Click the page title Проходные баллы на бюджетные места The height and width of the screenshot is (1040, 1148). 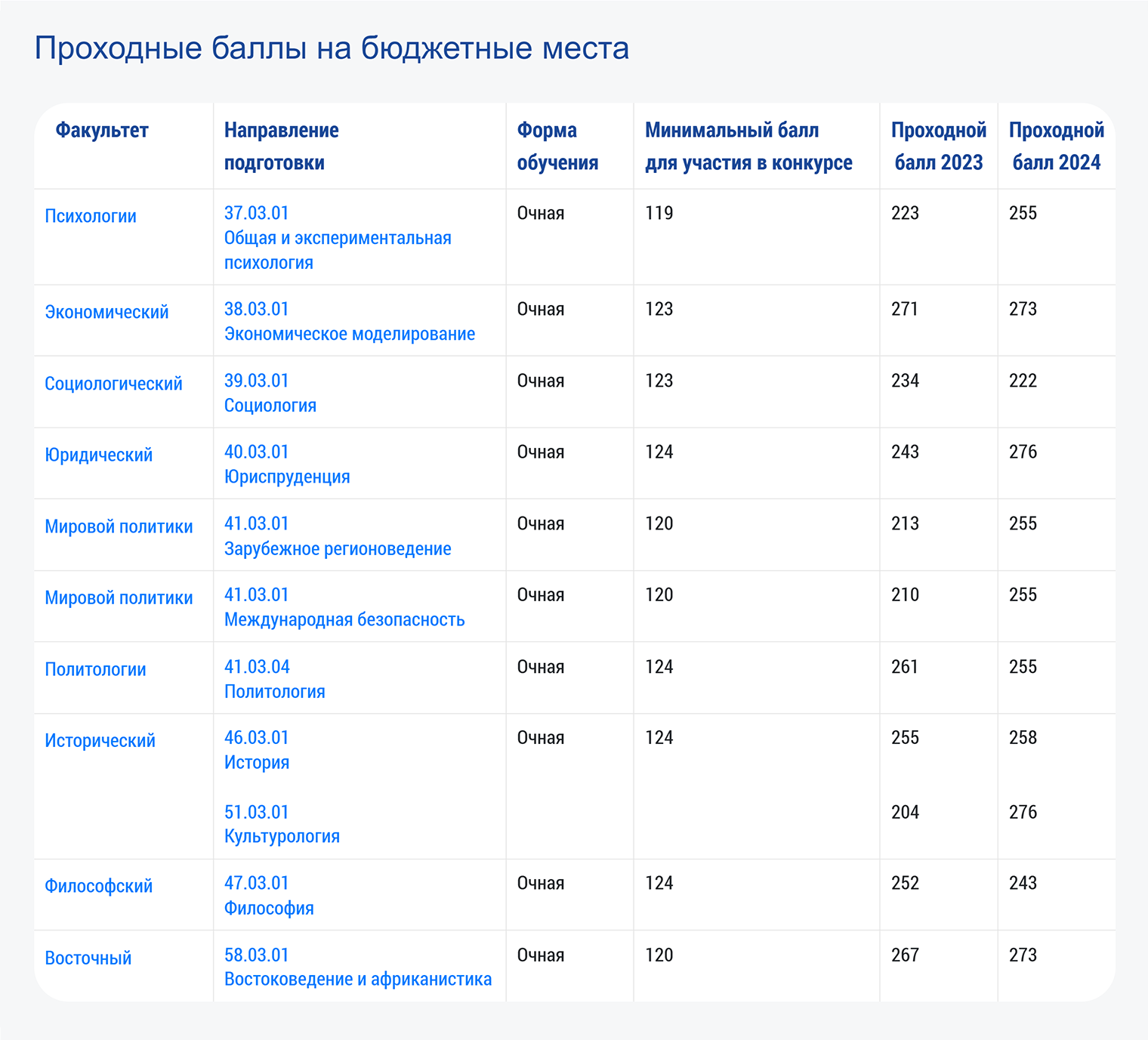point(332,48)
